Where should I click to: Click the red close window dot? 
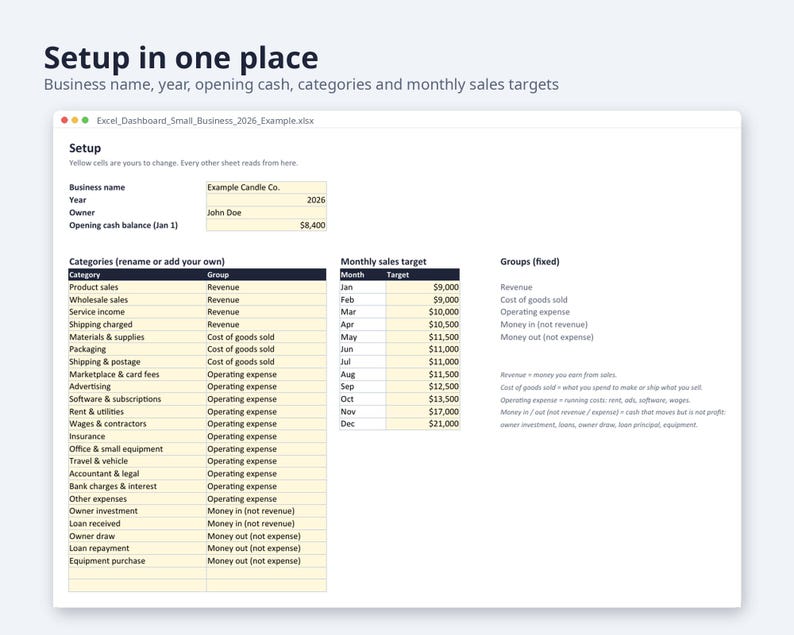64,120
